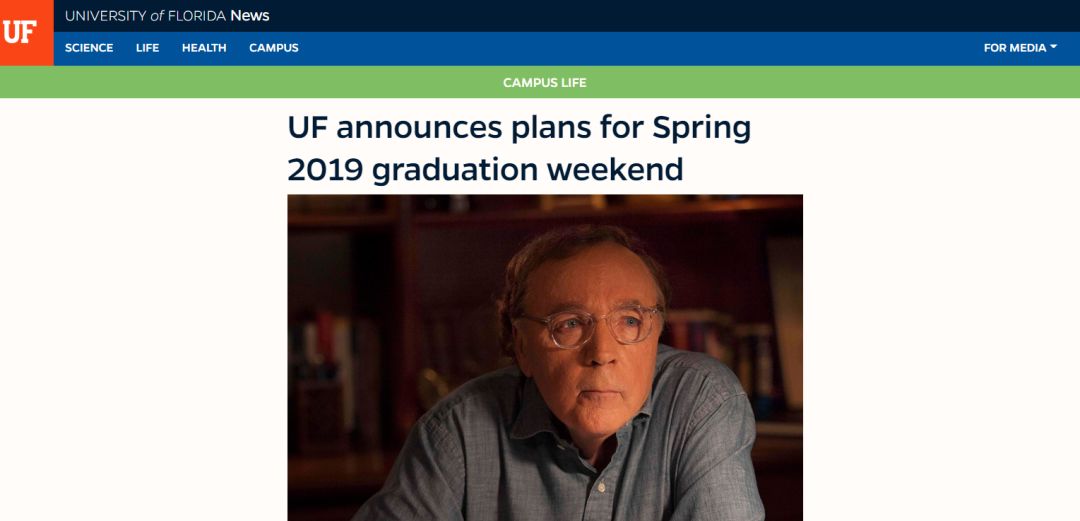Viewport: 1080px width, 521px height.
Task: Click the University of Florida title text
Action: [x=145, y=16]
